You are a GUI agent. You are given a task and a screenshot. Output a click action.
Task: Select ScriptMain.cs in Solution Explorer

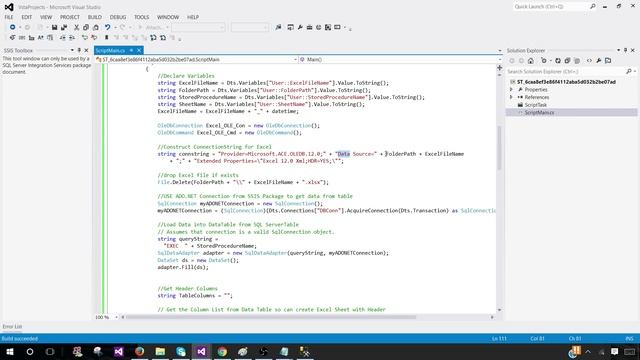(x=539, y=112)
